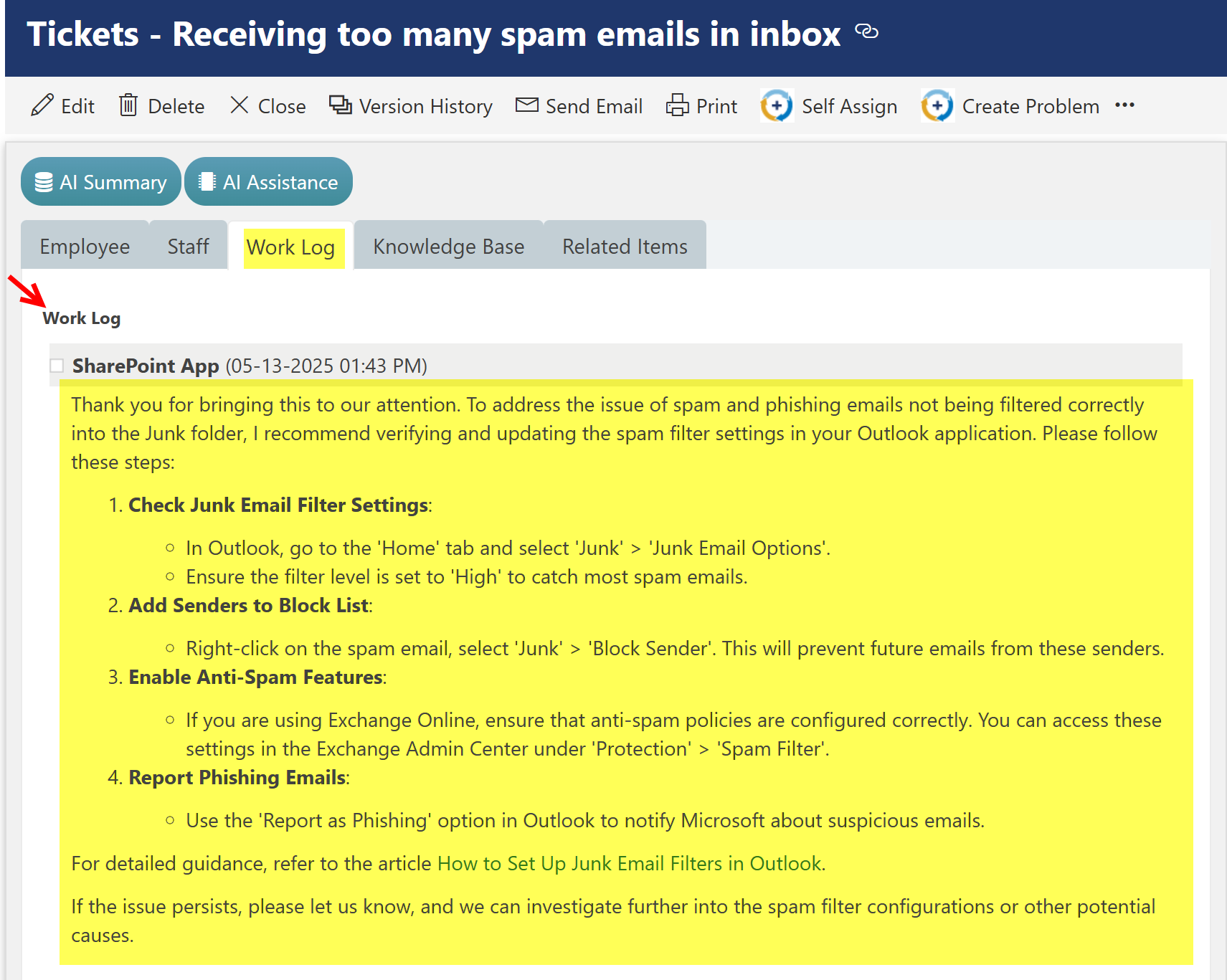Screen dimensions: 1227x980
Task: Open the Junk Email Filters article link
Action: click(x=629, y=863)
